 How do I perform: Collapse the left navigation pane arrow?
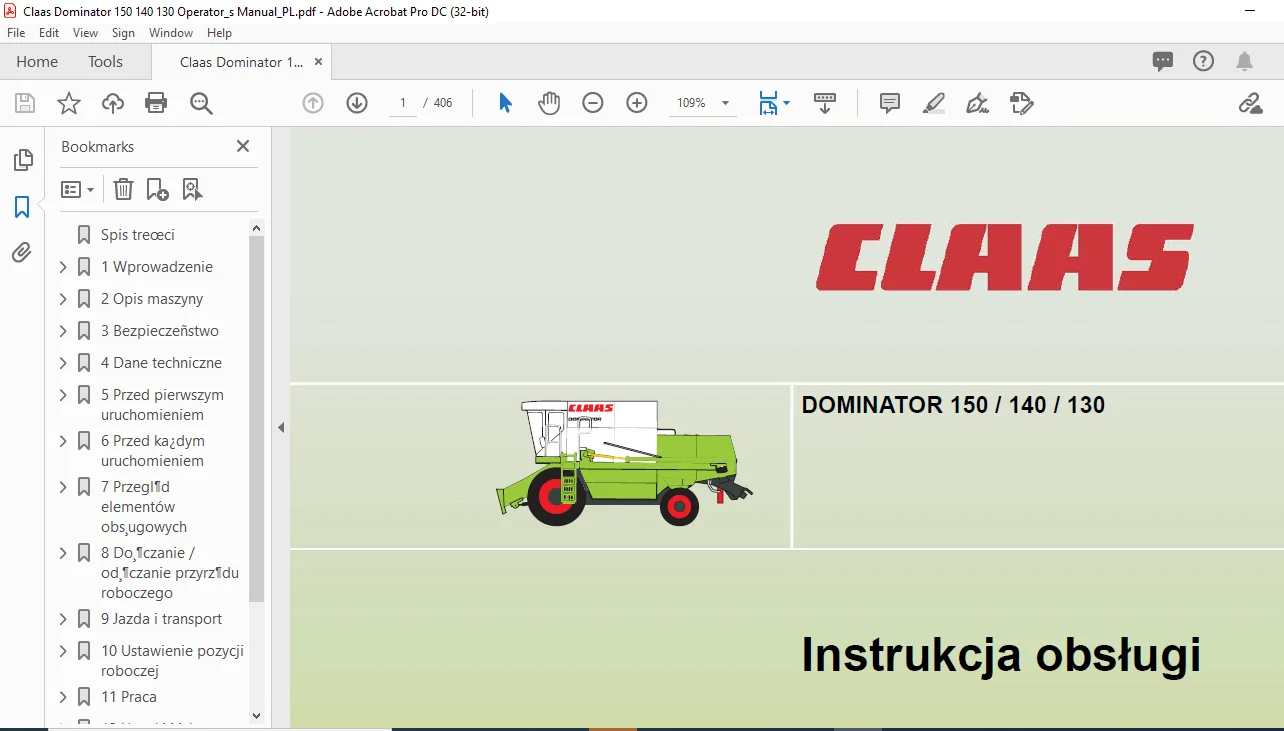tap(281, 427)
